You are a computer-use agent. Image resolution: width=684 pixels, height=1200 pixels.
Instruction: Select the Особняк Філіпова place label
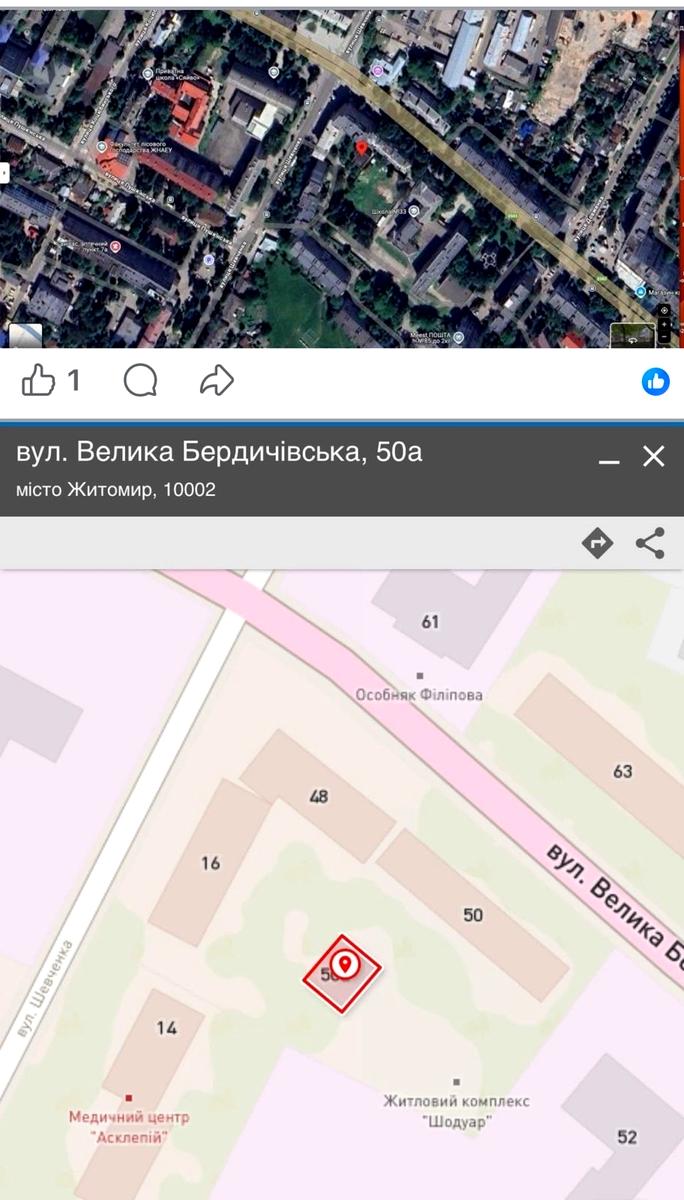(x=420, y=693)
